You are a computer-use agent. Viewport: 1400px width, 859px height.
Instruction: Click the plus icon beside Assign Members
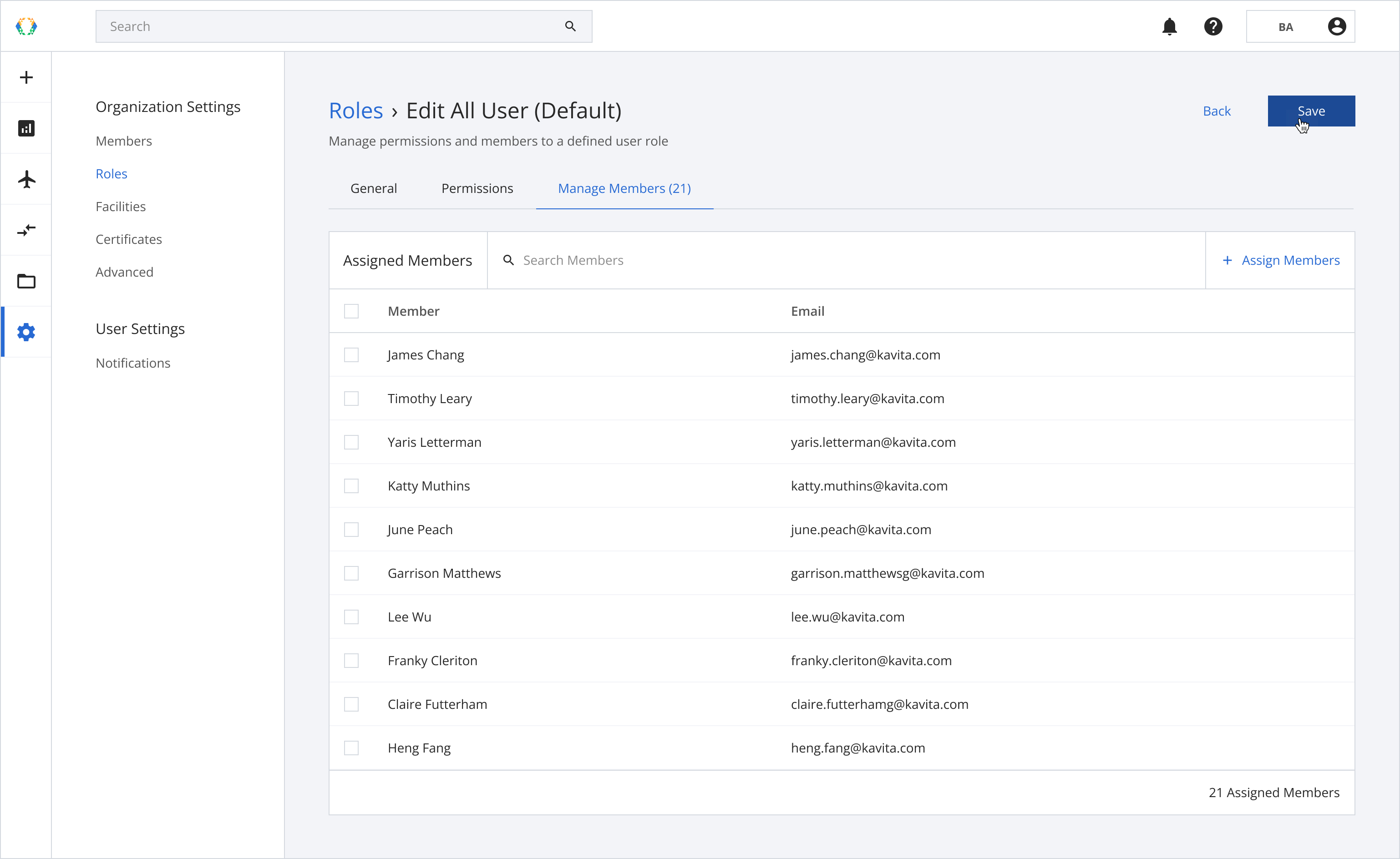(1227, 260)
